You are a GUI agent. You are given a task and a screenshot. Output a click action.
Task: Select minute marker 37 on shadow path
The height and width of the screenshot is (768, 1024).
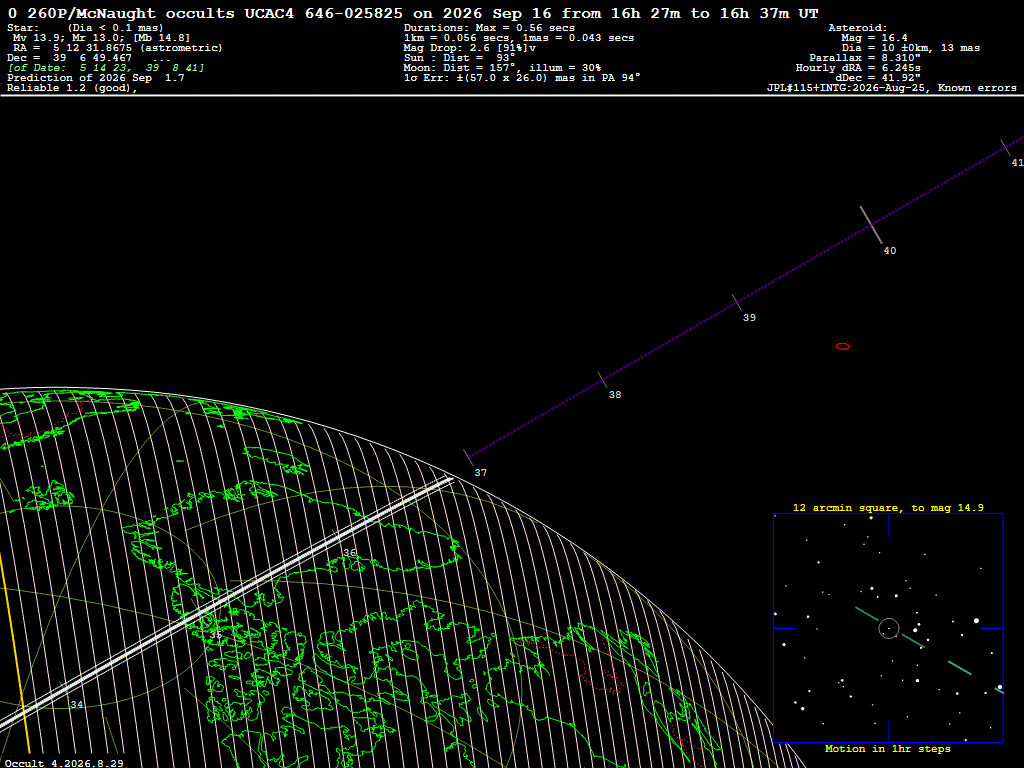[x=481, y=473]
